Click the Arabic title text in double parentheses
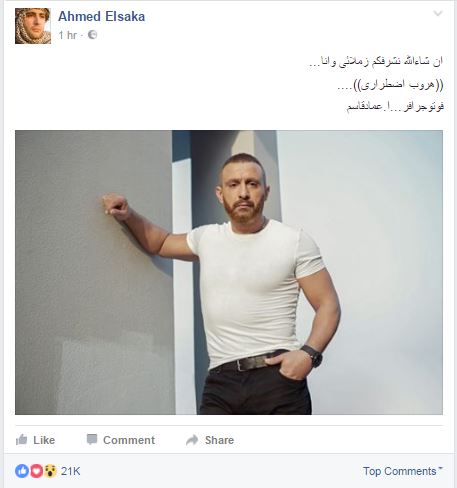Viewport: 457px width, 488px height. click(x=390, y=85)
